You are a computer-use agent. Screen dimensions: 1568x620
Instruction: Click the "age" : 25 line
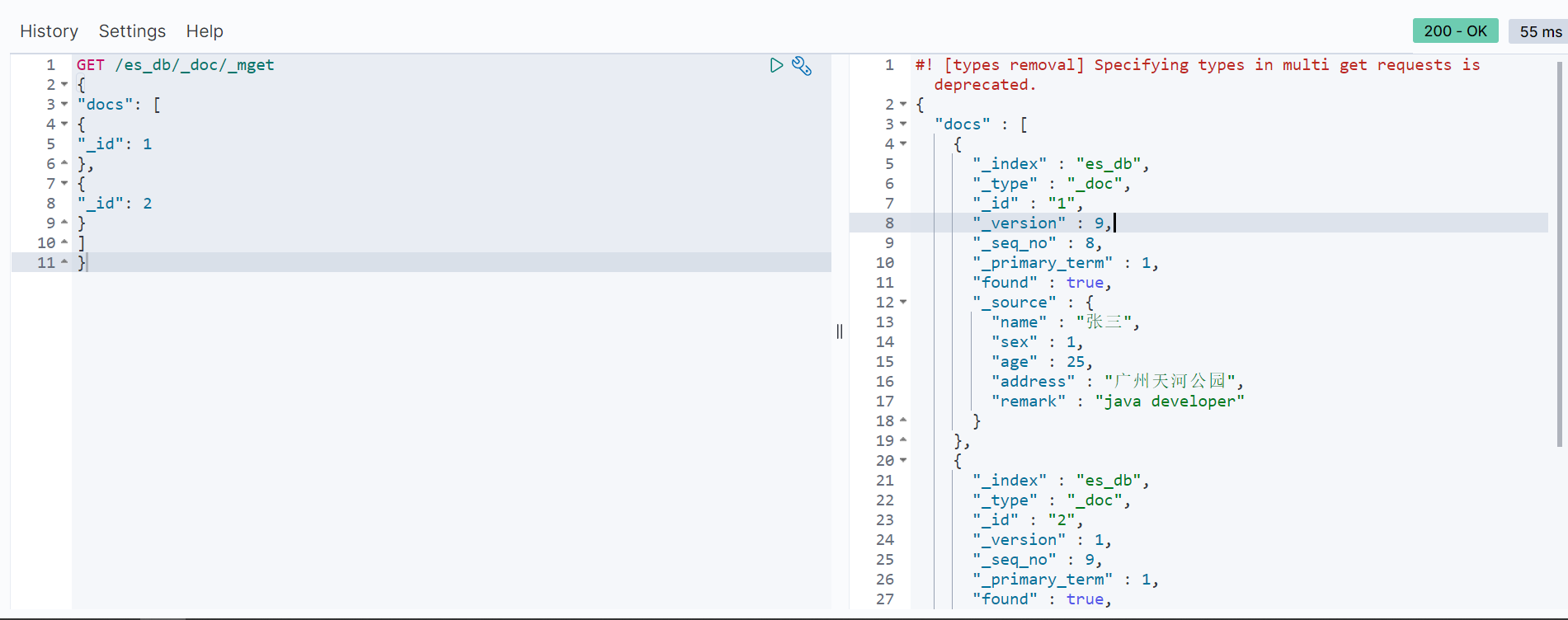click(1043, 362)
